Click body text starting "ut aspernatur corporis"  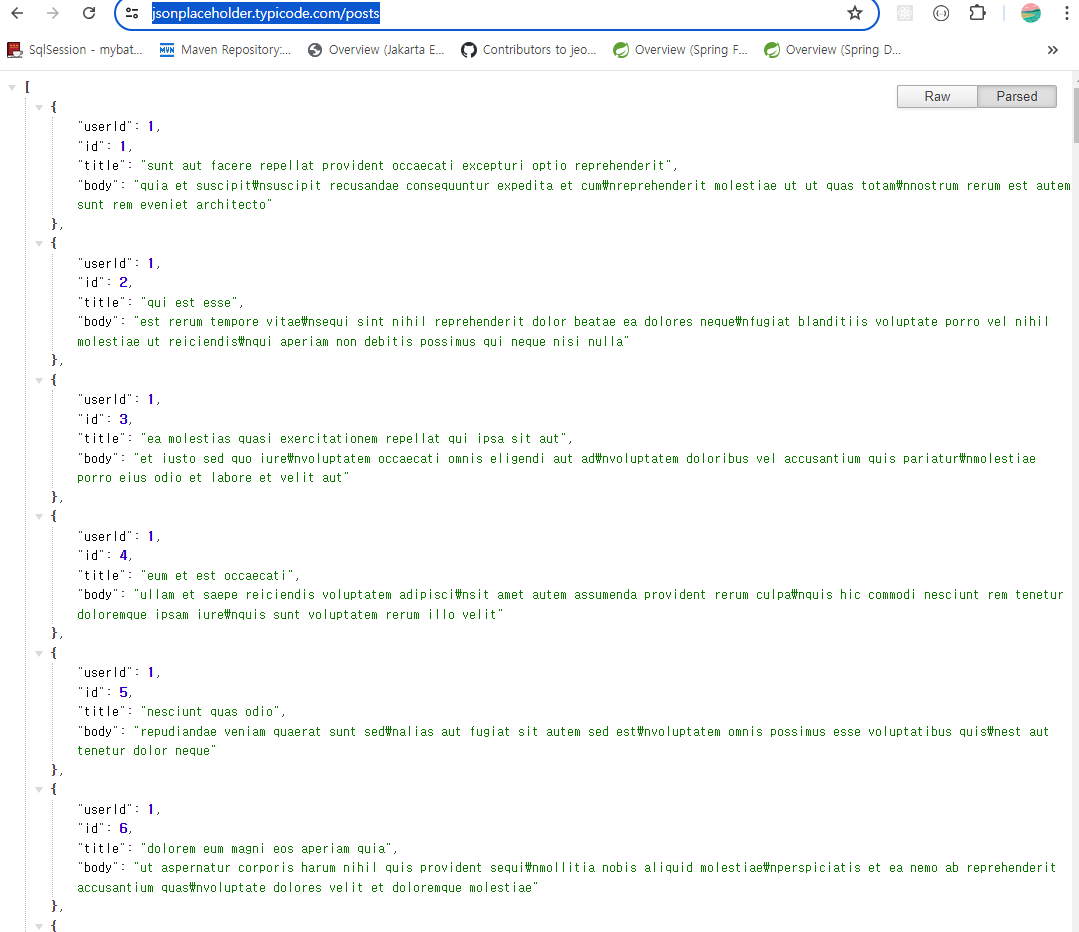[x=566, y=878]
